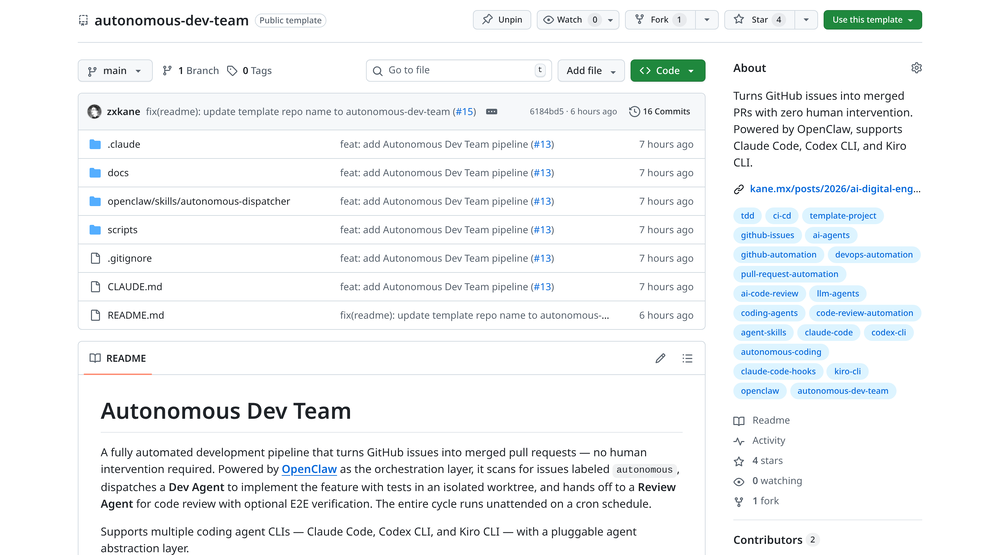The width and height of the screenshot is (1000, 555).
Task: Open the .gitignore file
Action: (129, 258)
